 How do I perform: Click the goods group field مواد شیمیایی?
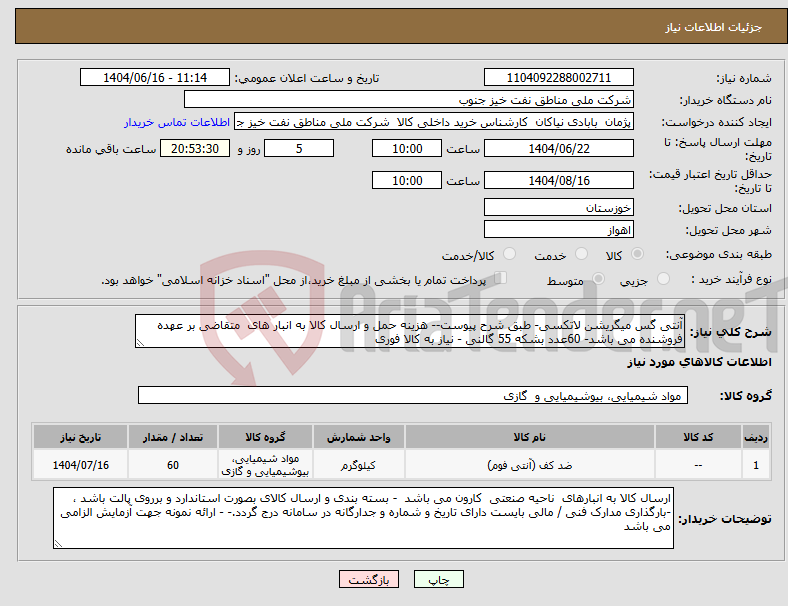click(413, 395)
